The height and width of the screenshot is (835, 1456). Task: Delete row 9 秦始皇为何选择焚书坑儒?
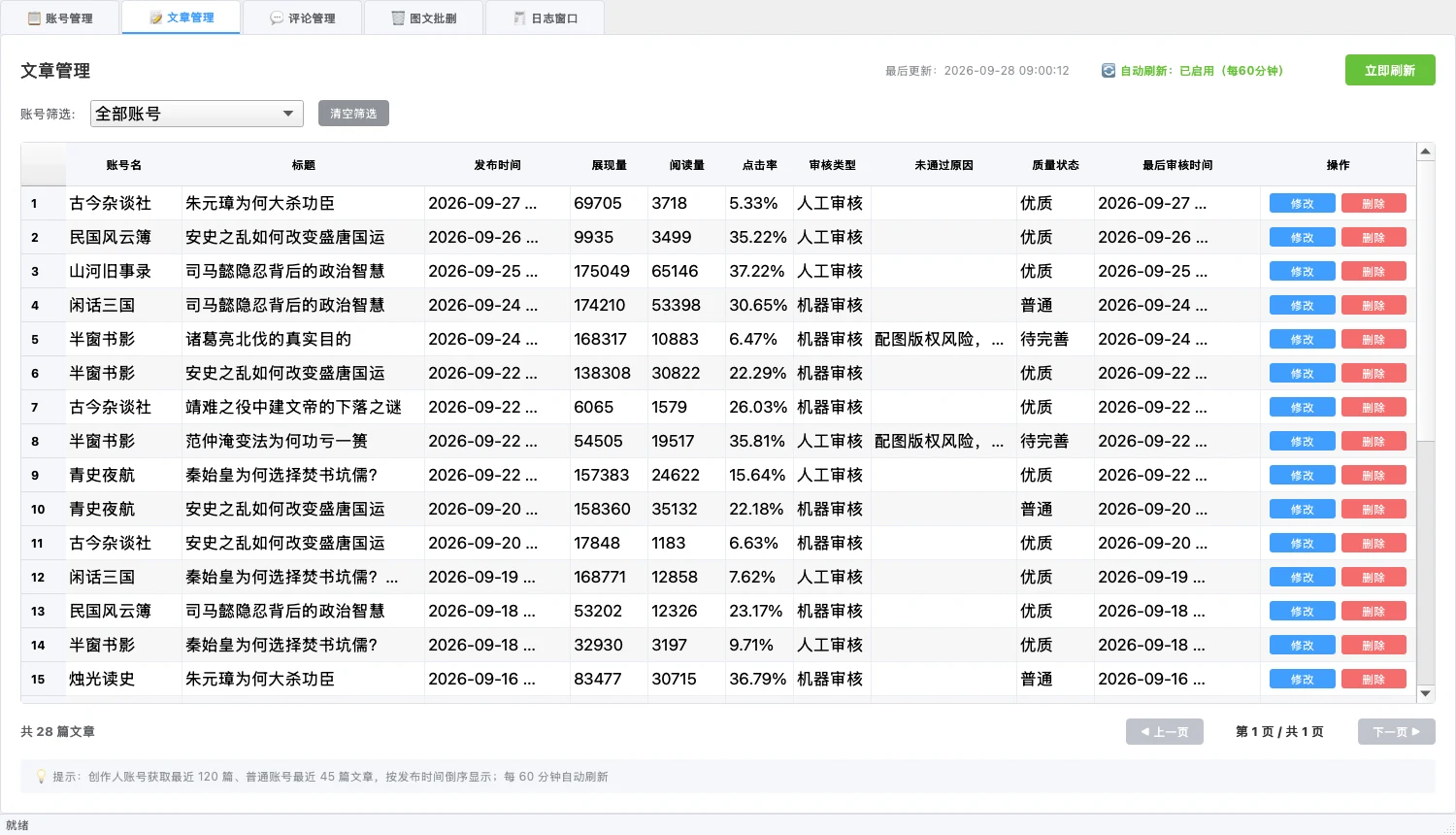pyautogui.click(x=1373, y=476)
